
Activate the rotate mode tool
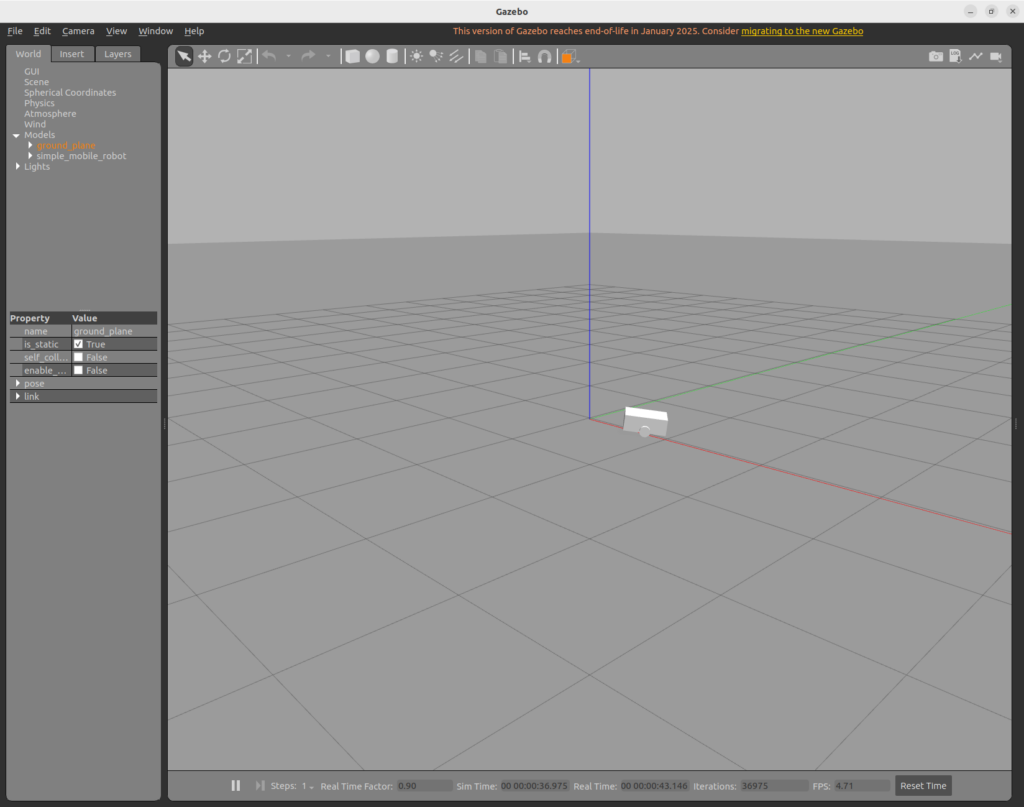click(x=224, y=57)
